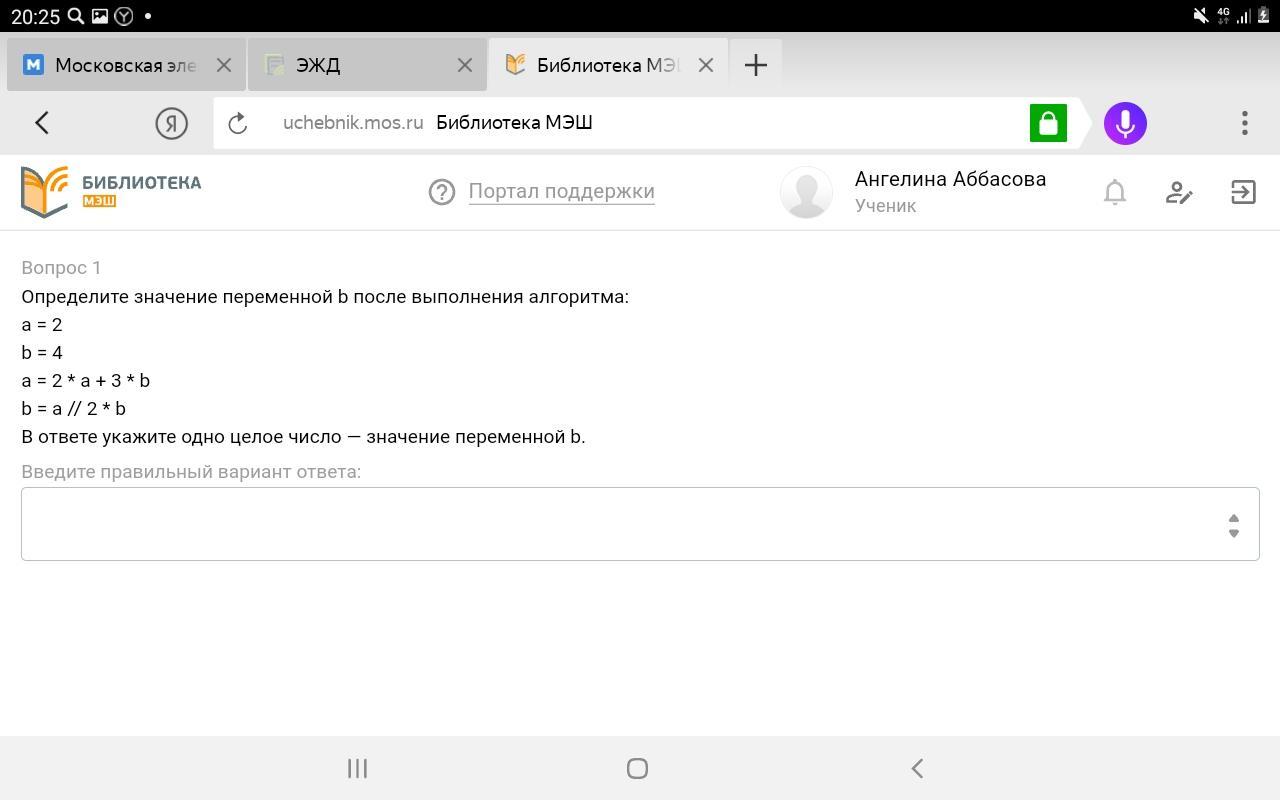This screenshot has width=1280, height=800.
Task: Click the line 'a = 2 * a + 3 * b'
Action: tap(86, 380)
